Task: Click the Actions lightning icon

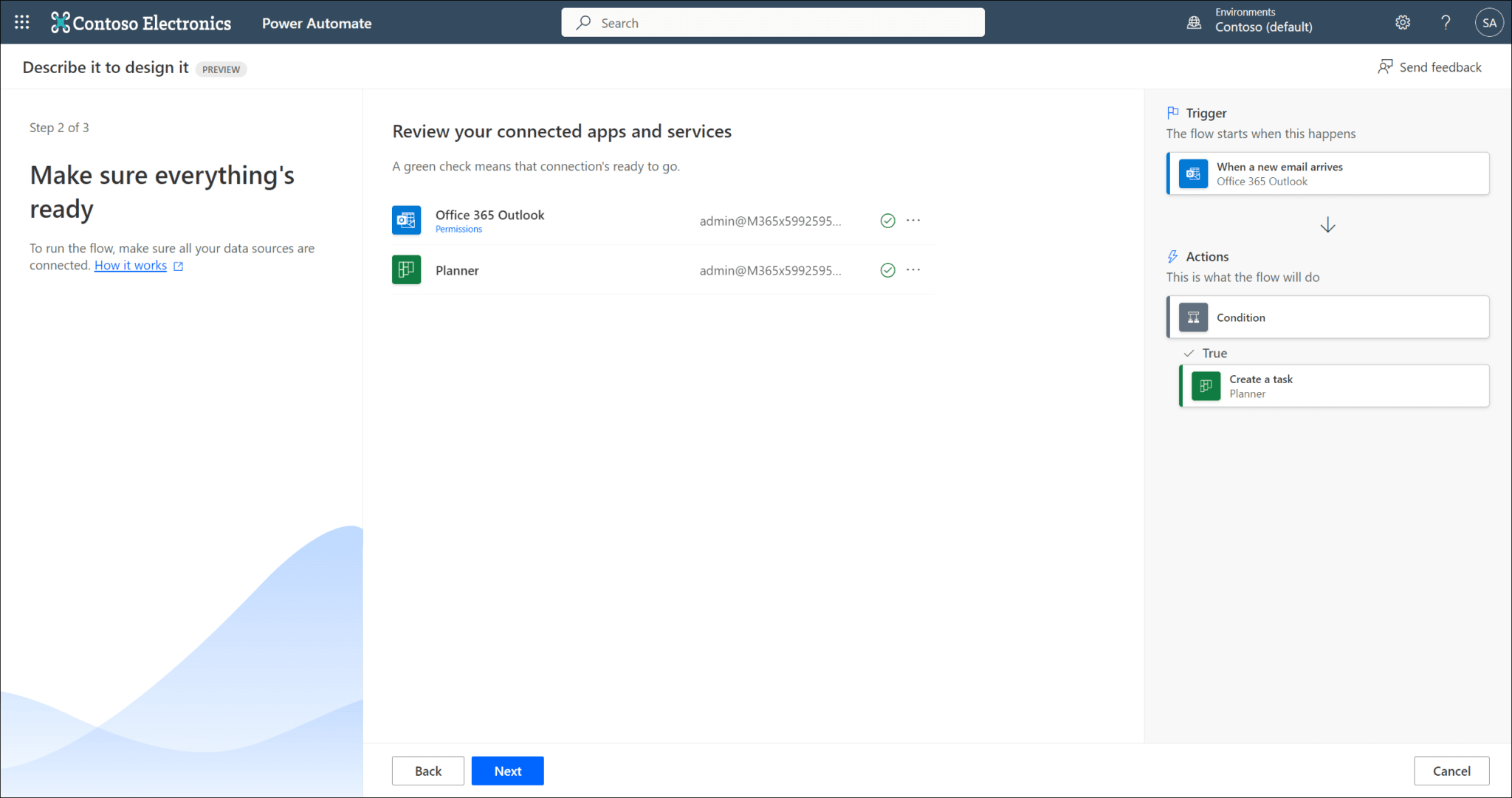Action: pyautogui.click(x=1173, y=257)
